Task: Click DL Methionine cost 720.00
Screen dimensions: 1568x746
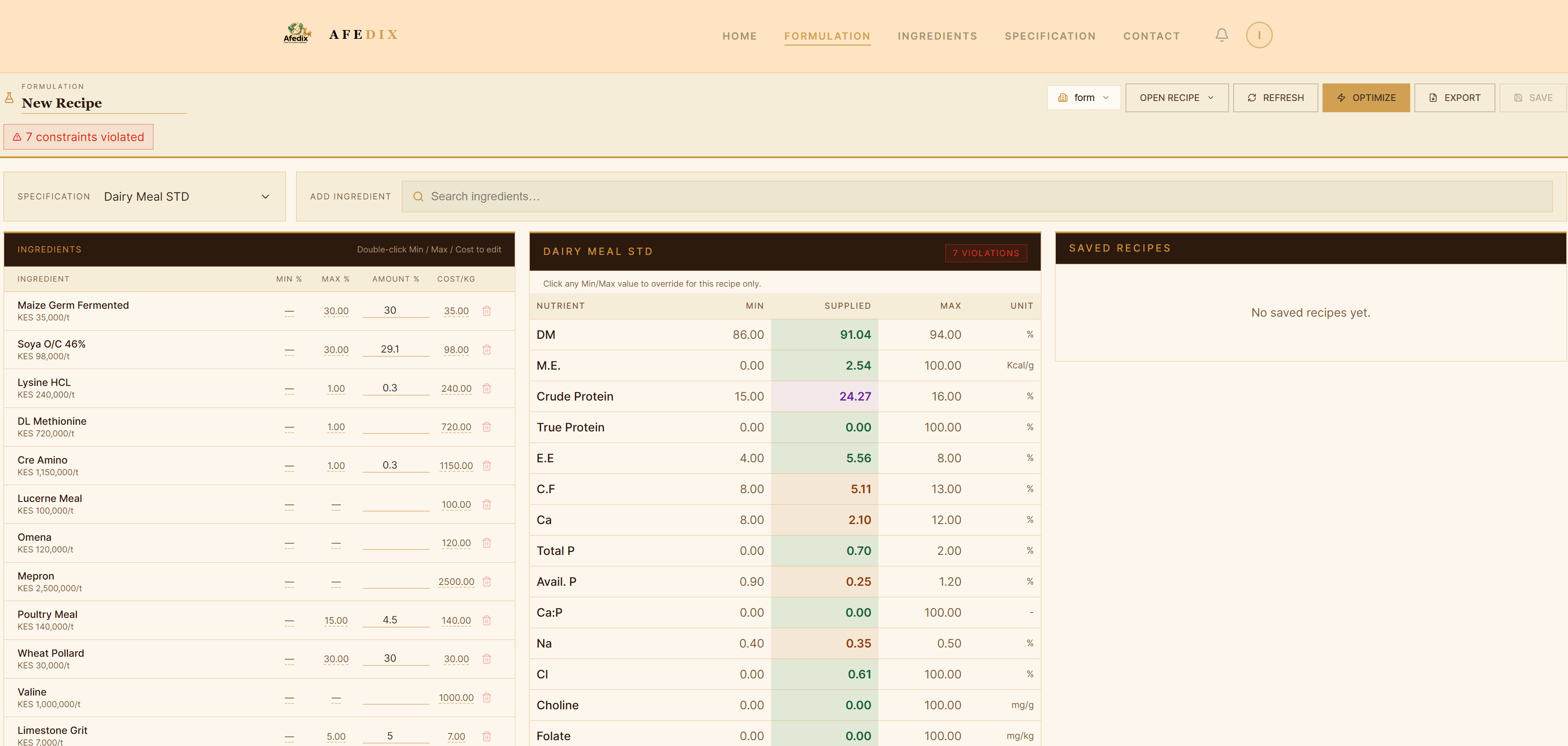Action: click(x=456, y=427)
